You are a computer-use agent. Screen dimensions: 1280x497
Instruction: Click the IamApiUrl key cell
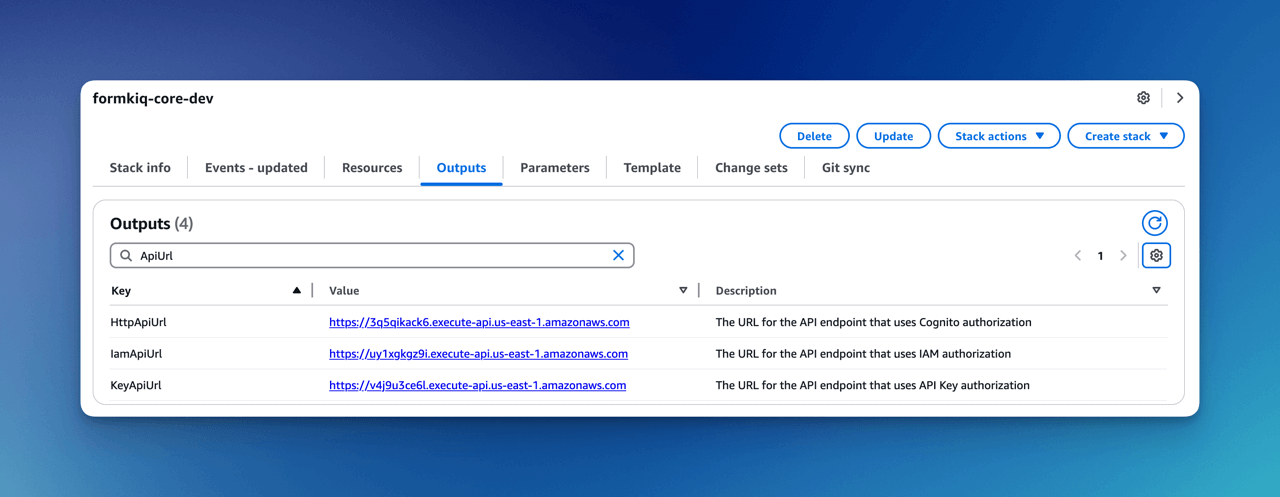[x=136, y=353]
